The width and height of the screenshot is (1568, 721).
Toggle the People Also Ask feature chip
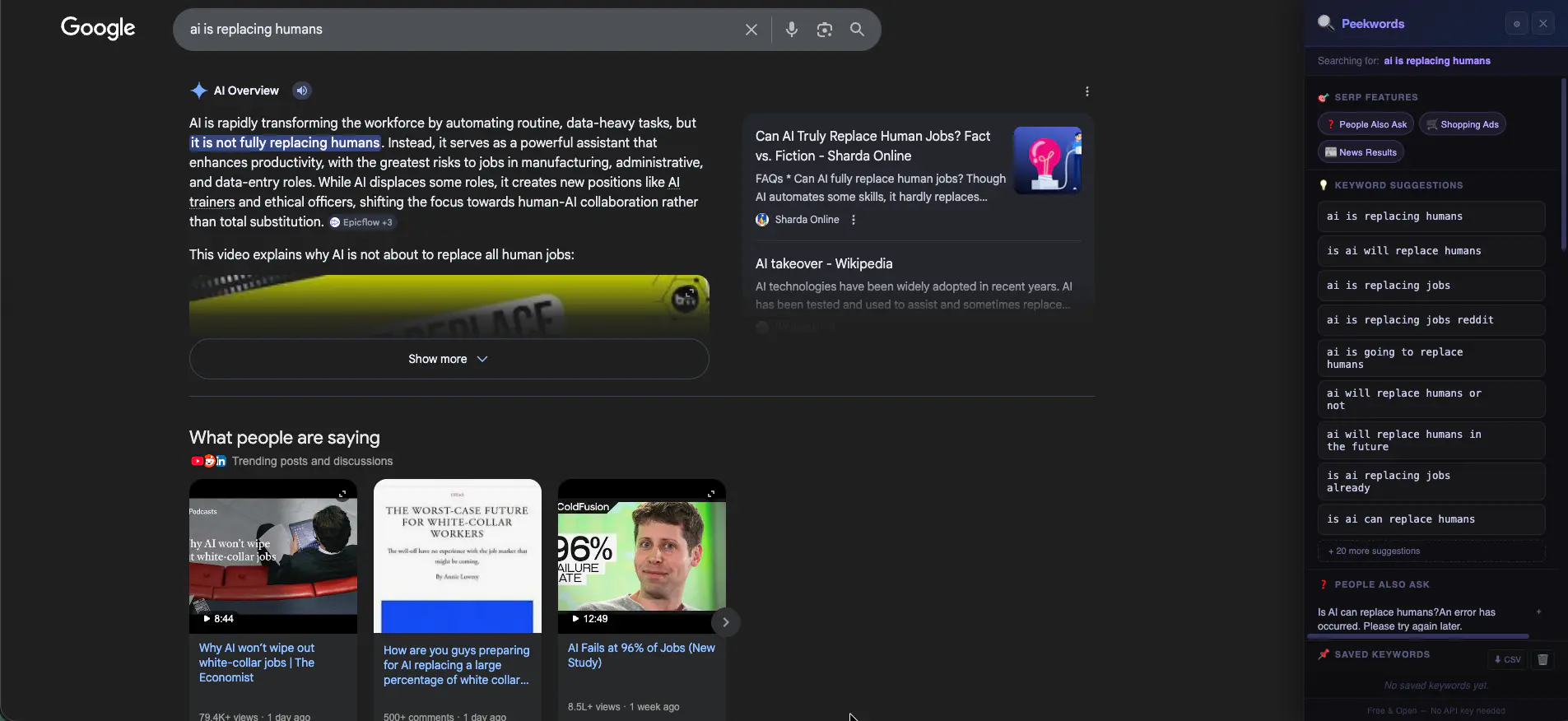tap(1366, 124)
